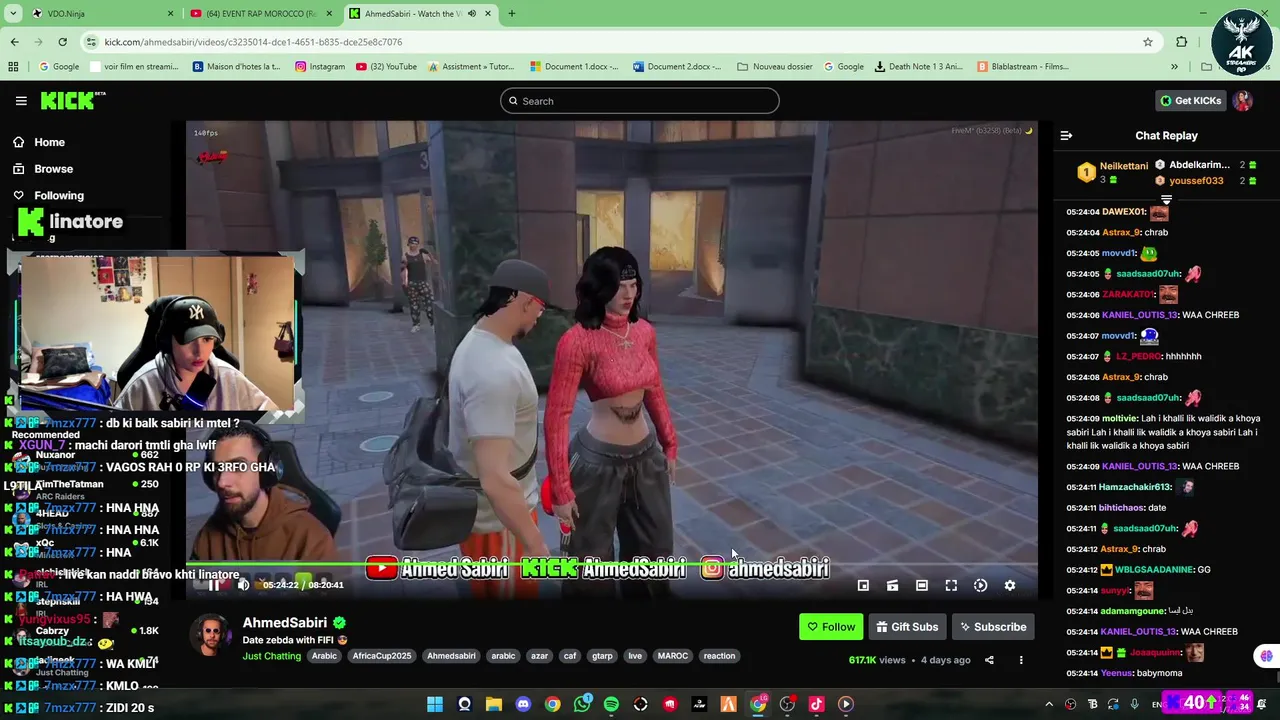Open picture-in-picture mini player
1280x720 pixels.
(x=863, y=585)
